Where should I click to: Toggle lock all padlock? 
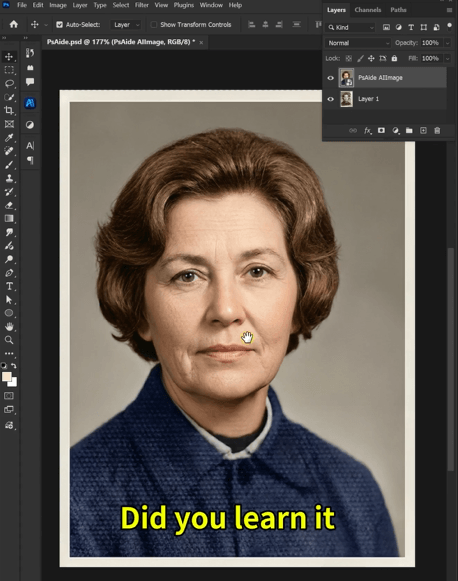coord(394,58)
